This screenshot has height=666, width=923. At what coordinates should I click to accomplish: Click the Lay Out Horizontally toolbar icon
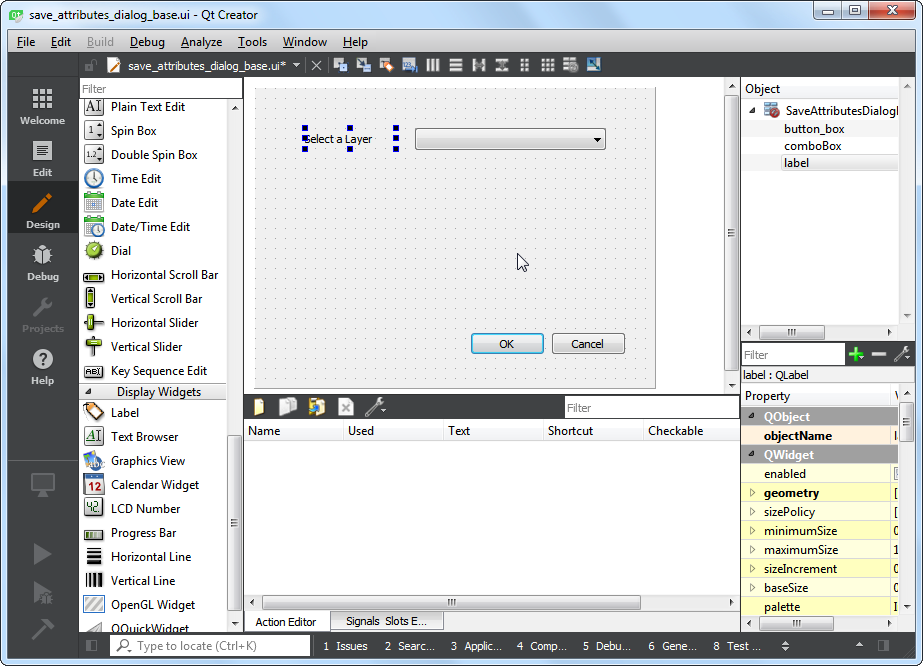pyautogui.click(x=433, y=65)
